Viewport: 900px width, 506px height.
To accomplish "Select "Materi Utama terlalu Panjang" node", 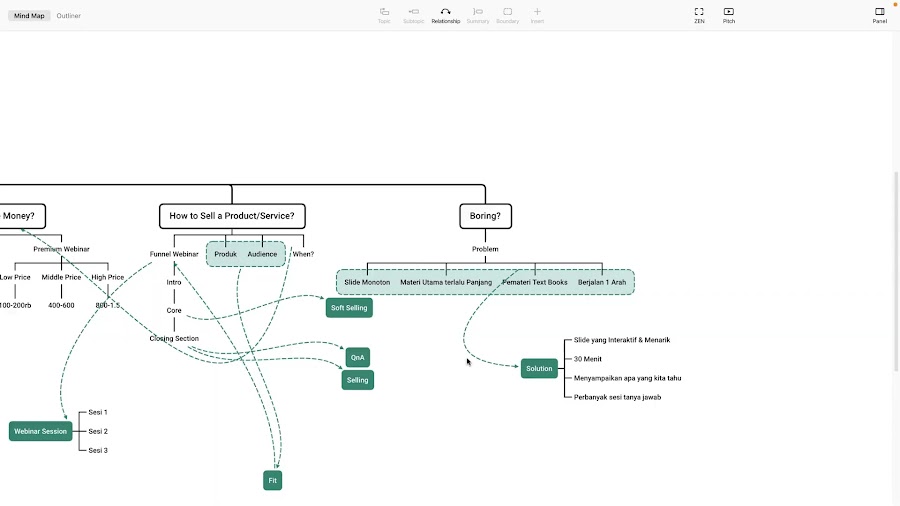I will coord(446,282).
